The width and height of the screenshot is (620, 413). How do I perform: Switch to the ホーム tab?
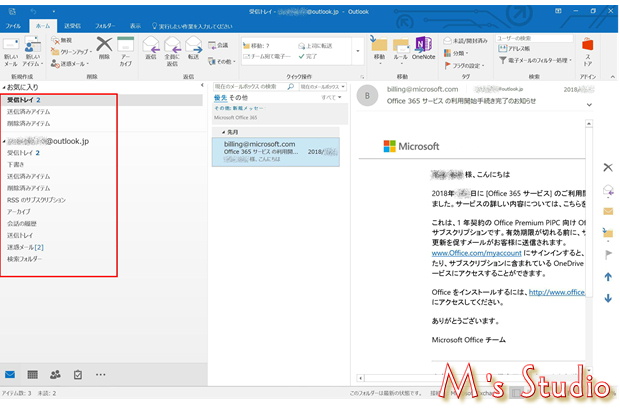(43, 26)
